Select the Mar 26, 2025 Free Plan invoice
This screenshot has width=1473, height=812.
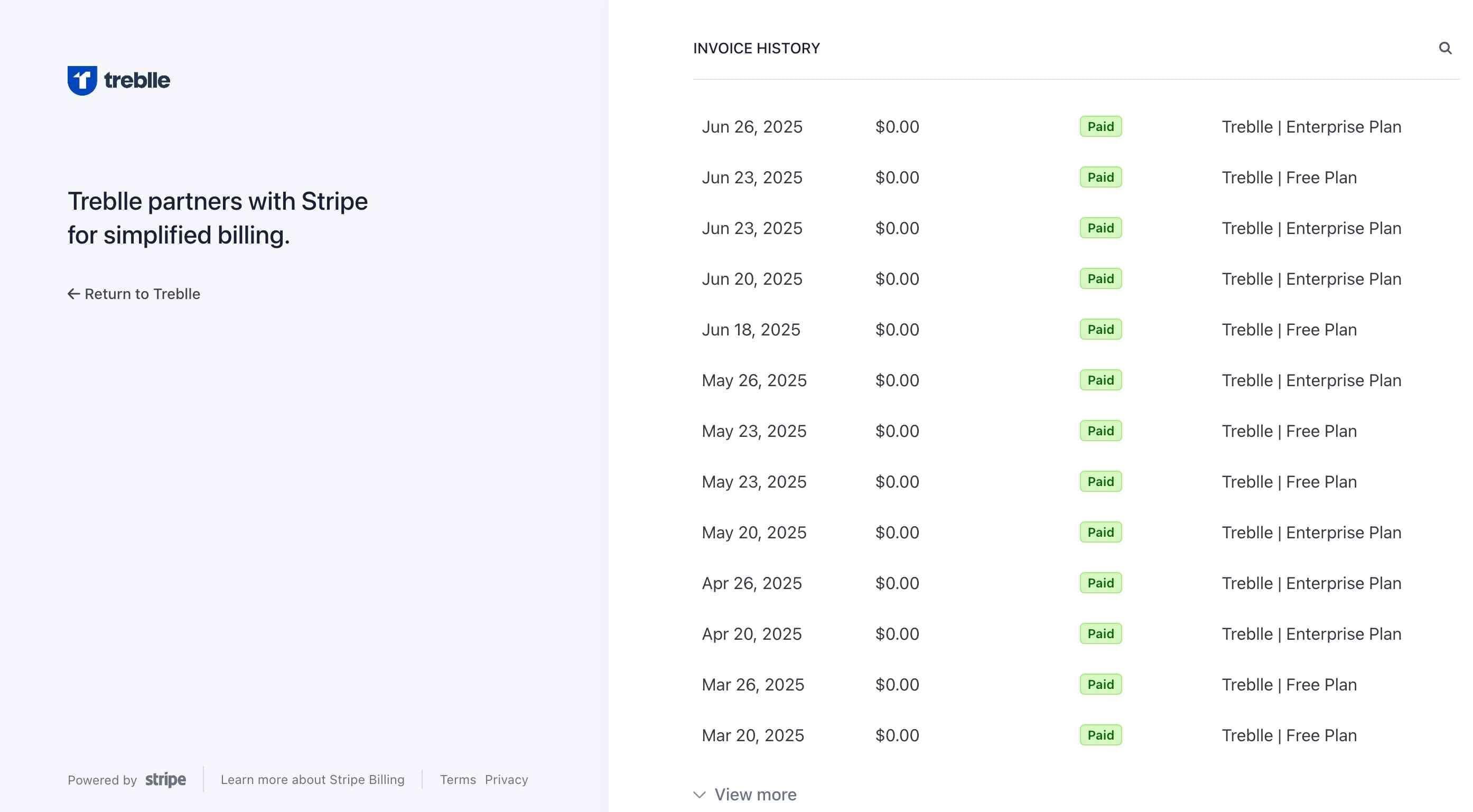pos(972,684)
